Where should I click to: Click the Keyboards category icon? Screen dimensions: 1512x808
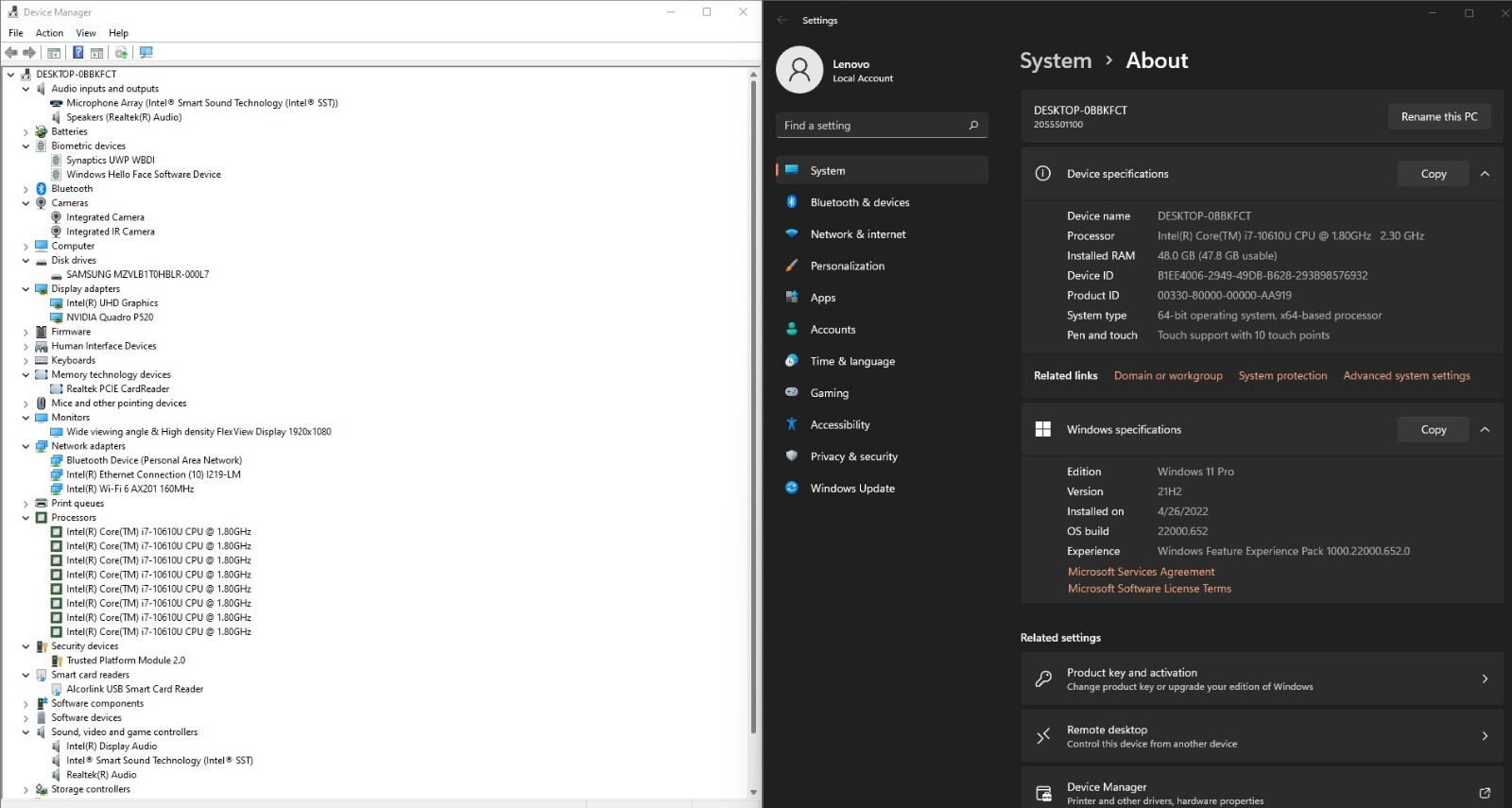(42, 360)
